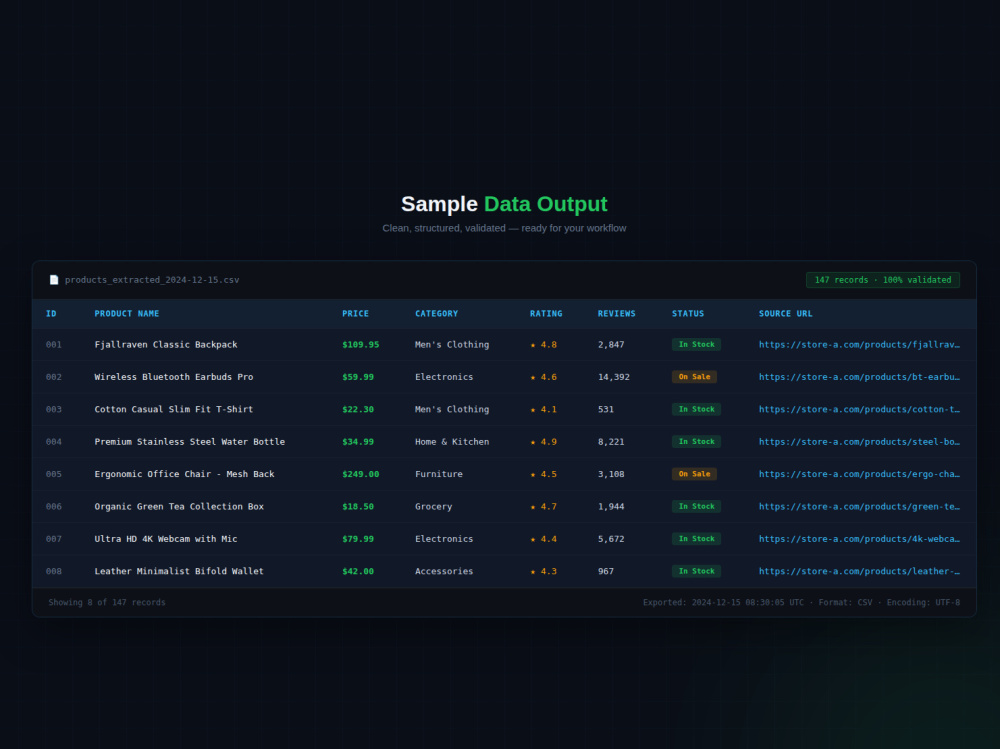Select Organic Green Tea Collection Box name
This screenshot has width=1000, height=749.
(179, 507)
